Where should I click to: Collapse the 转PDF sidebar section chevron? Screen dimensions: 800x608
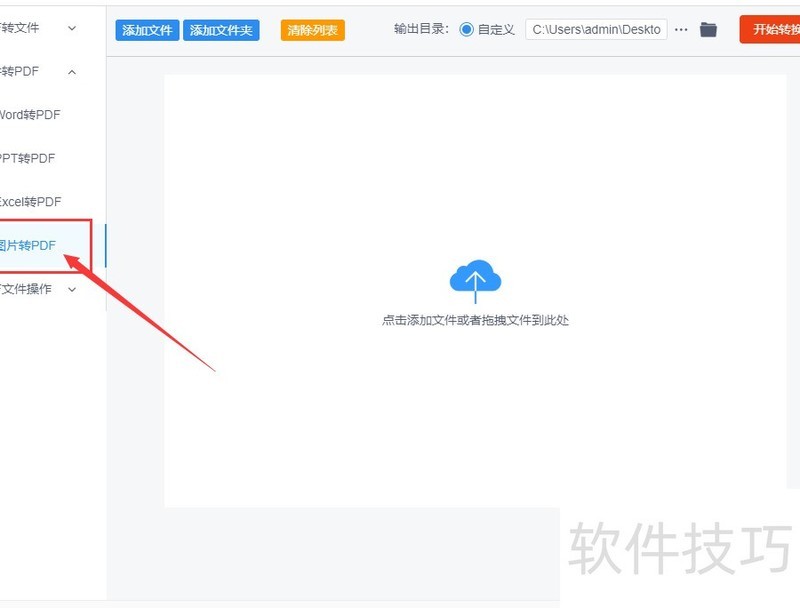click(72, 72)
